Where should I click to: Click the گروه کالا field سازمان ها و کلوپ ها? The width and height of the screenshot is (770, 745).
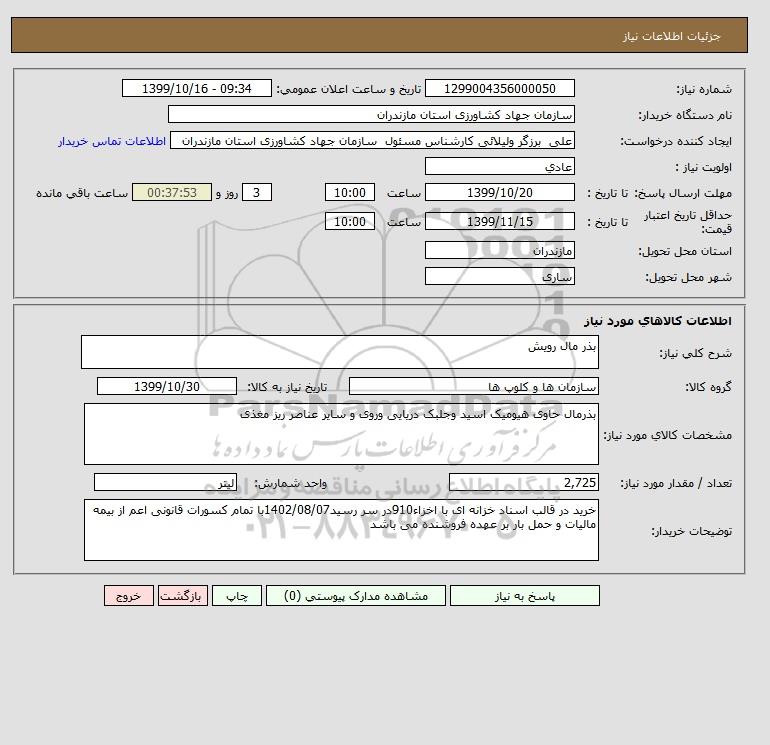pyautogui.click(x=473, y=386)
